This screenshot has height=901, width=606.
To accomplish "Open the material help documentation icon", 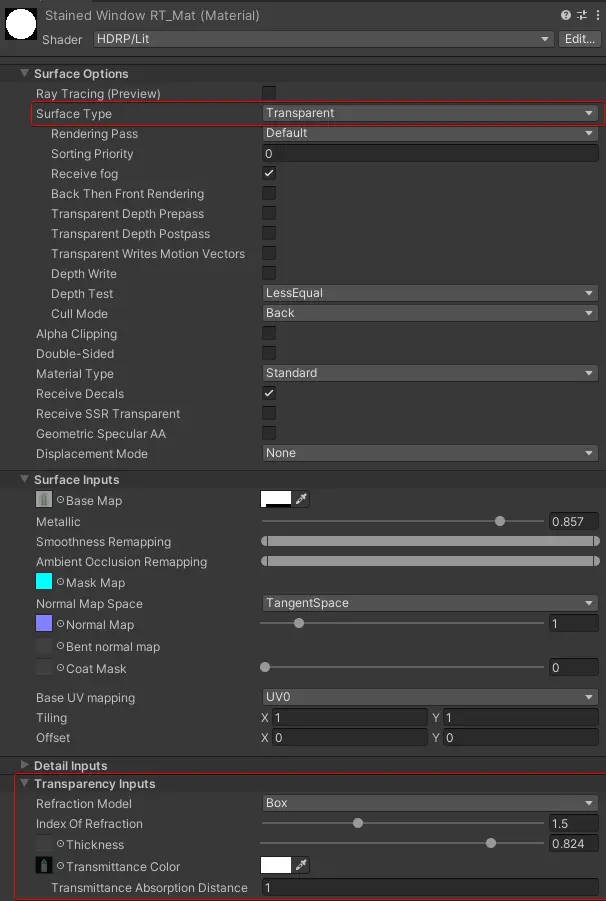I will [565, 14].
